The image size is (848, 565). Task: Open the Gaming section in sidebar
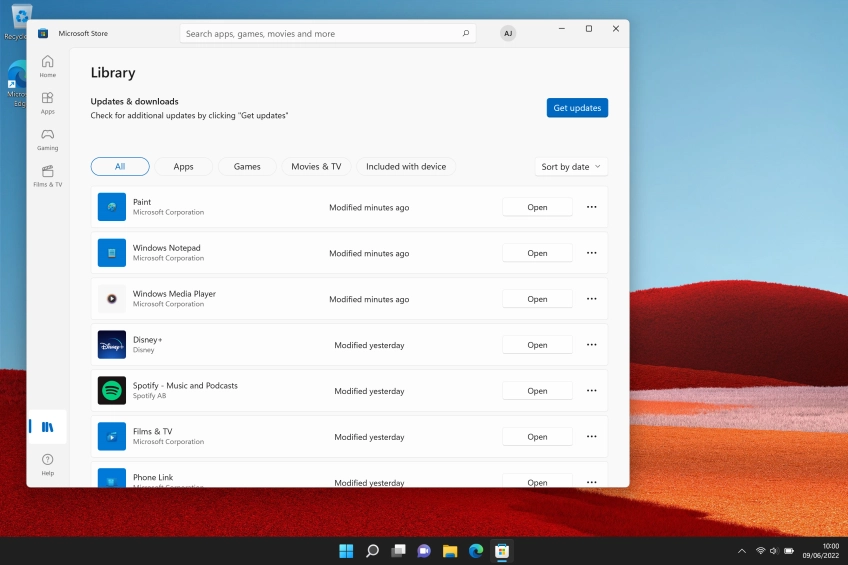[x=47, y=139]
